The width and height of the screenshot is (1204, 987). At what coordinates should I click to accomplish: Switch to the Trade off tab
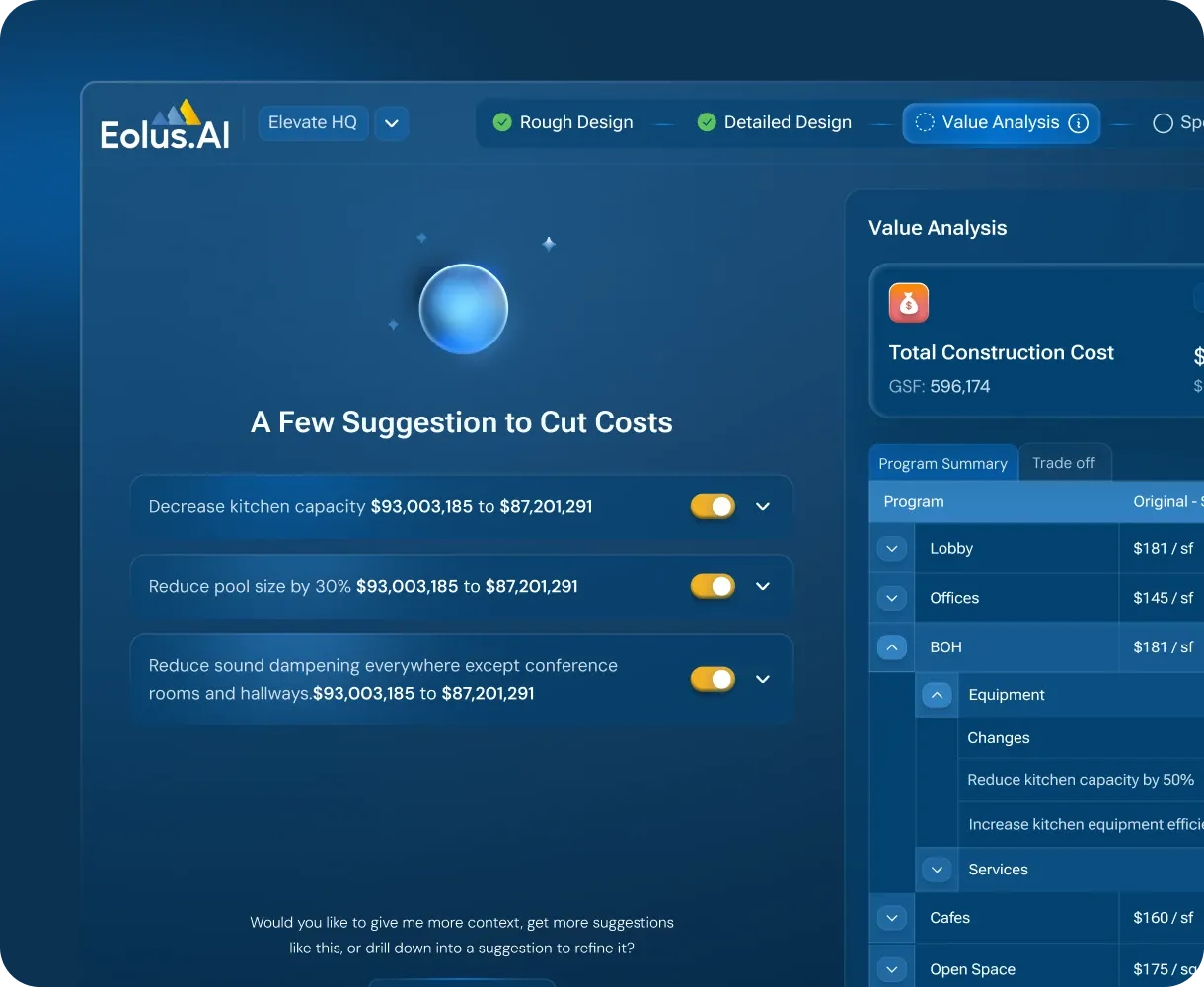click(1064, 462)
